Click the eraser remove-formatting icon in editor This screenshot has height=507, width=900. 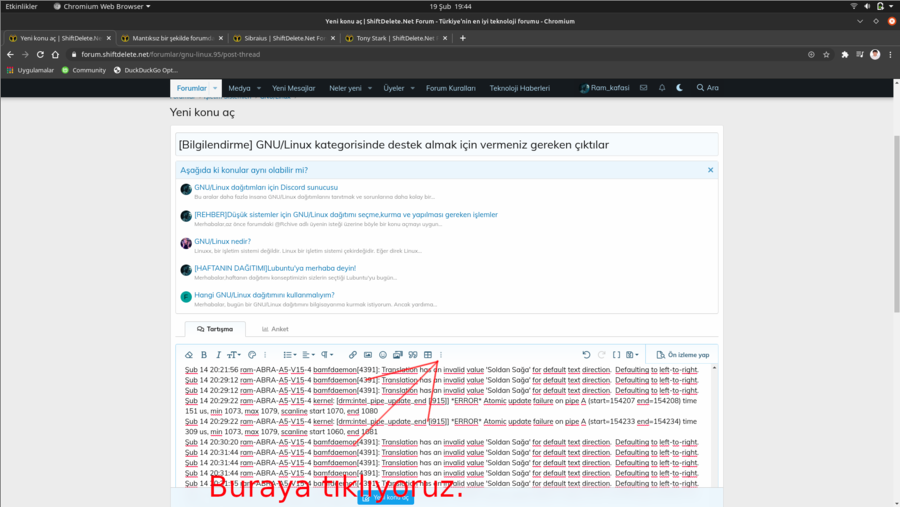coord(189,355)
